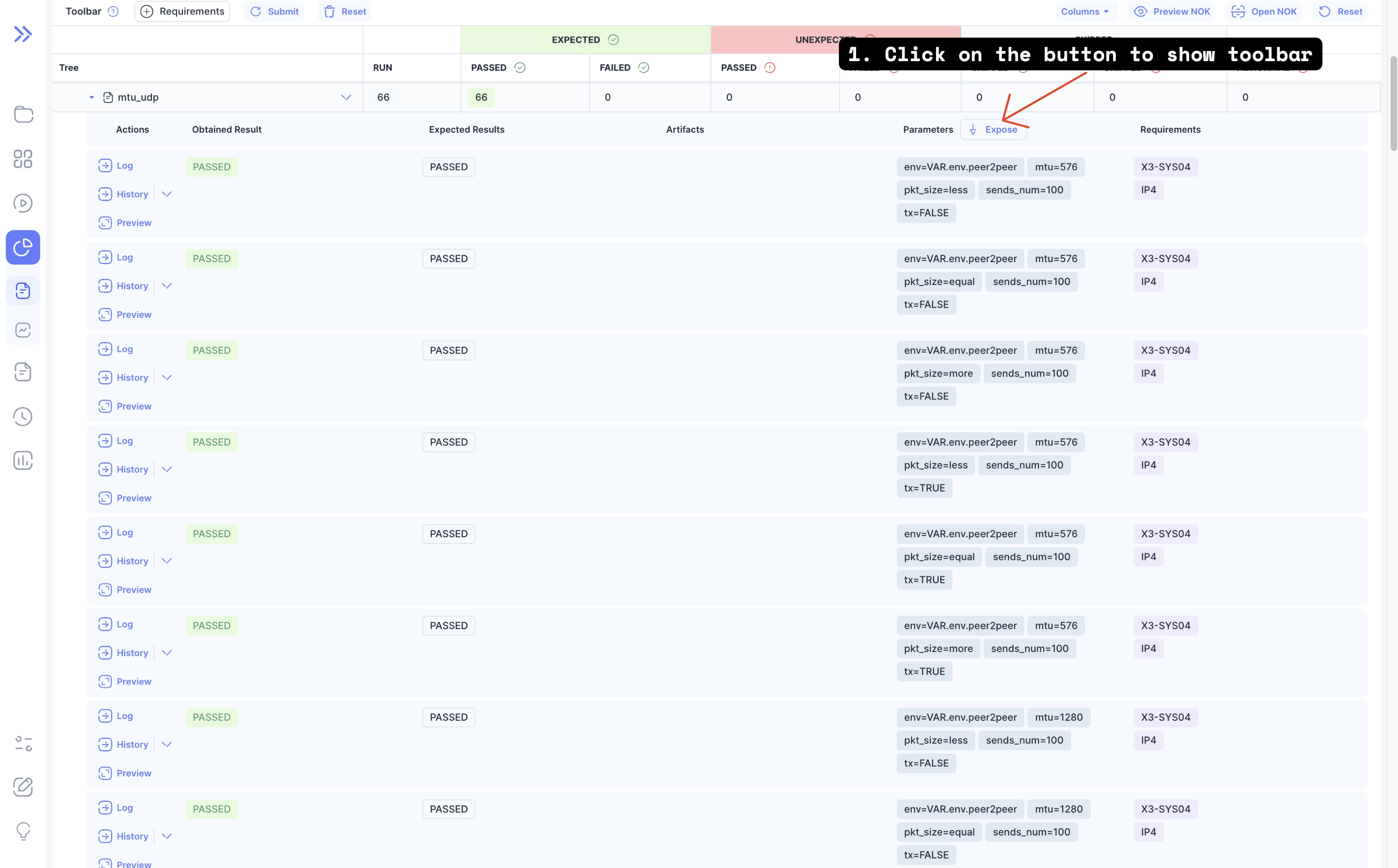
Task: Select the pencil edit icon near sidebar bottom
Action: pyautogui.click(x=23, y=787)
